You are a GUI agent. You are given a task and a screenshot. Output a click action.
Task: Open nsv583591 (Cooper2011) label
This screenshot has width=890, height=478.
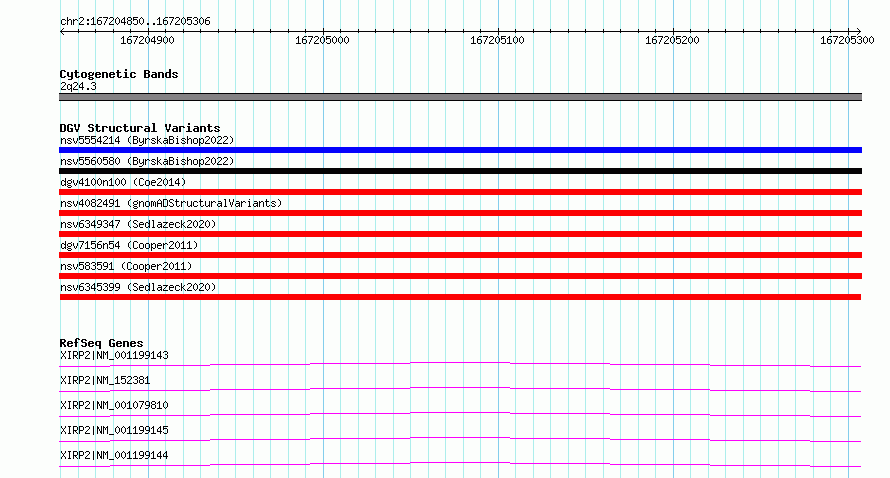pos(126,266)
